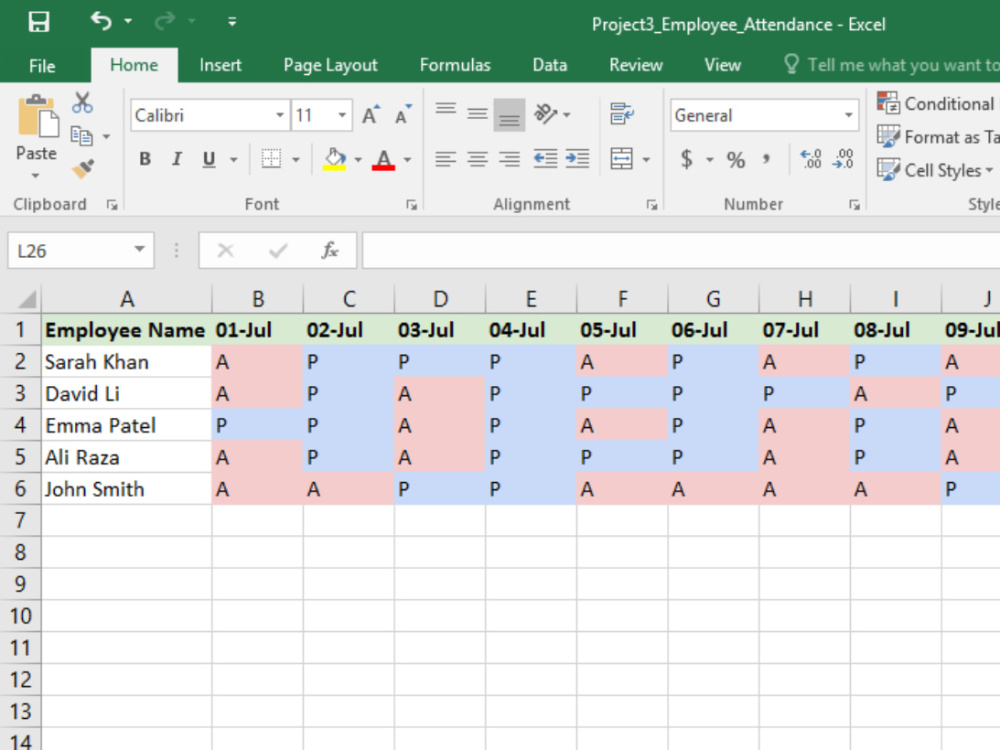Click the Copy icon

[81, 136]
